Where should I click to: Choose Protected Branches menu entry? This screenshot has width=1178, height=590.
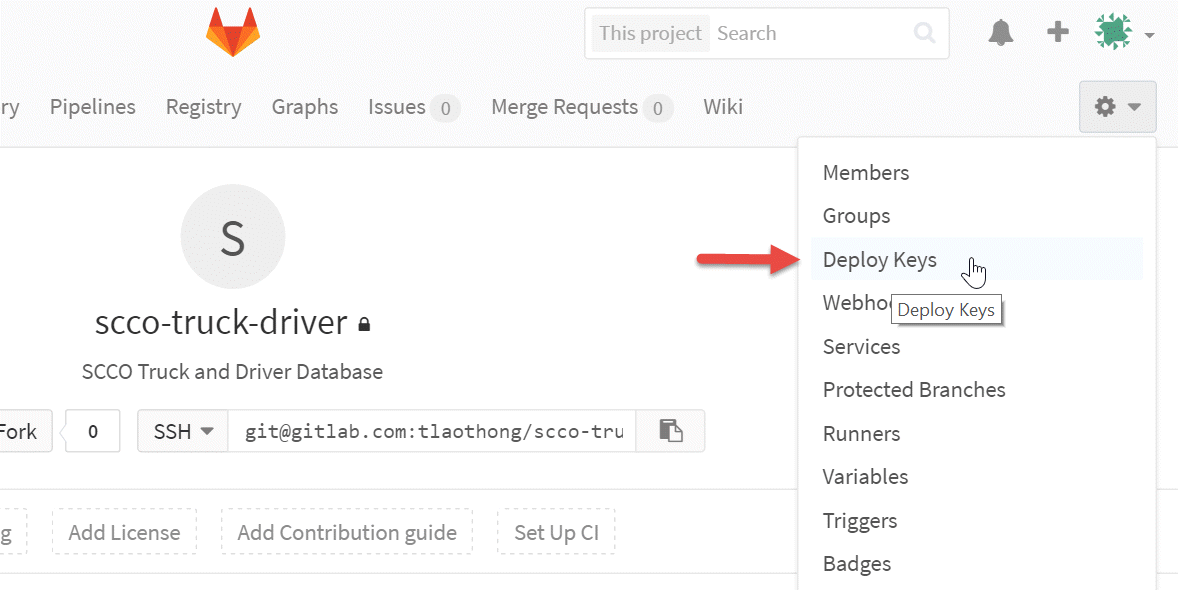(913, 390)
